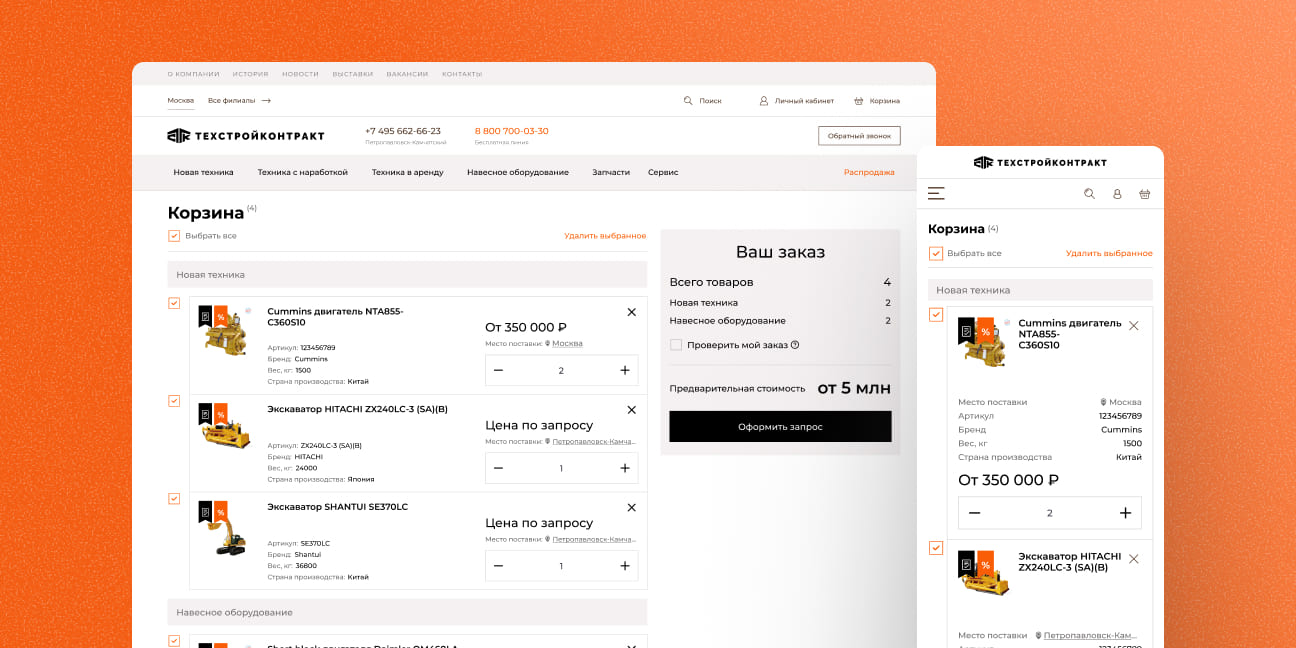Remove Экскаватор SHANTUI item with X (desktop)
The height and width of the screenshot is (648, 1296).
[631, 508]
